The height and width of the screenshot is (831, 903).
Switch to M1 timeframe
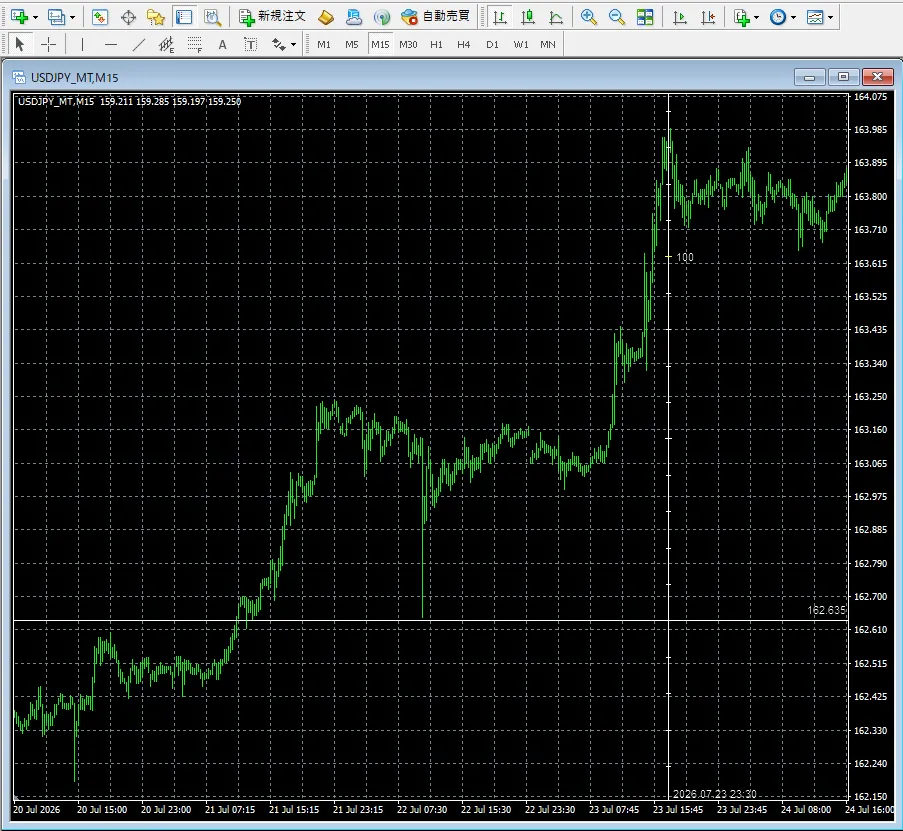[324, 44]
